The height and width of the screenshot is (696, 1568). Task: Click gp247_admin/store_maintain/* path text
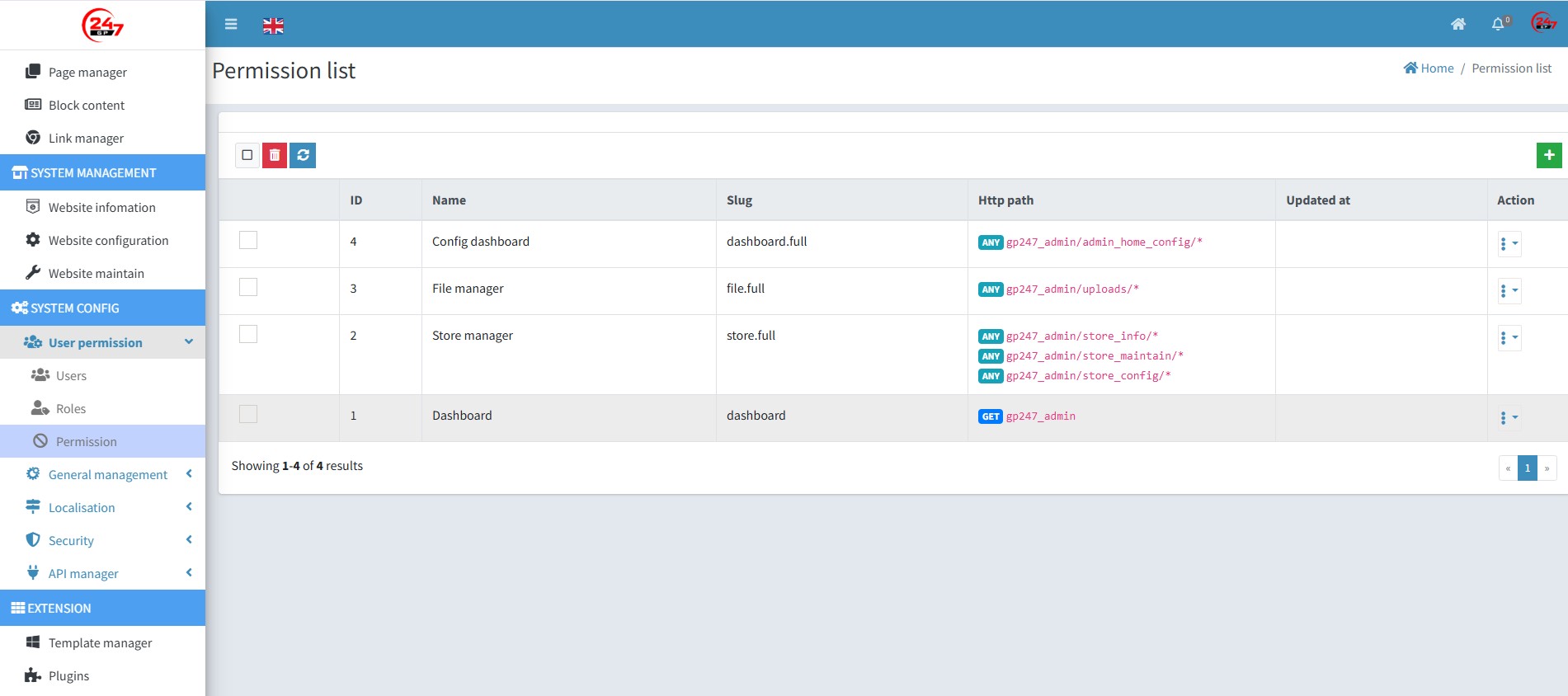[1095, 356]
